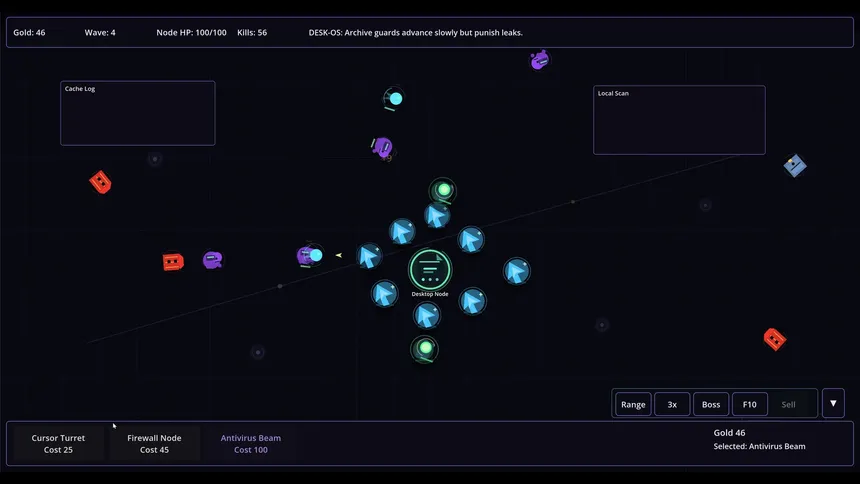The image size is (860, 484).
Task: Click the DESK-OS archive guards message
Action: tap(415, 32)
